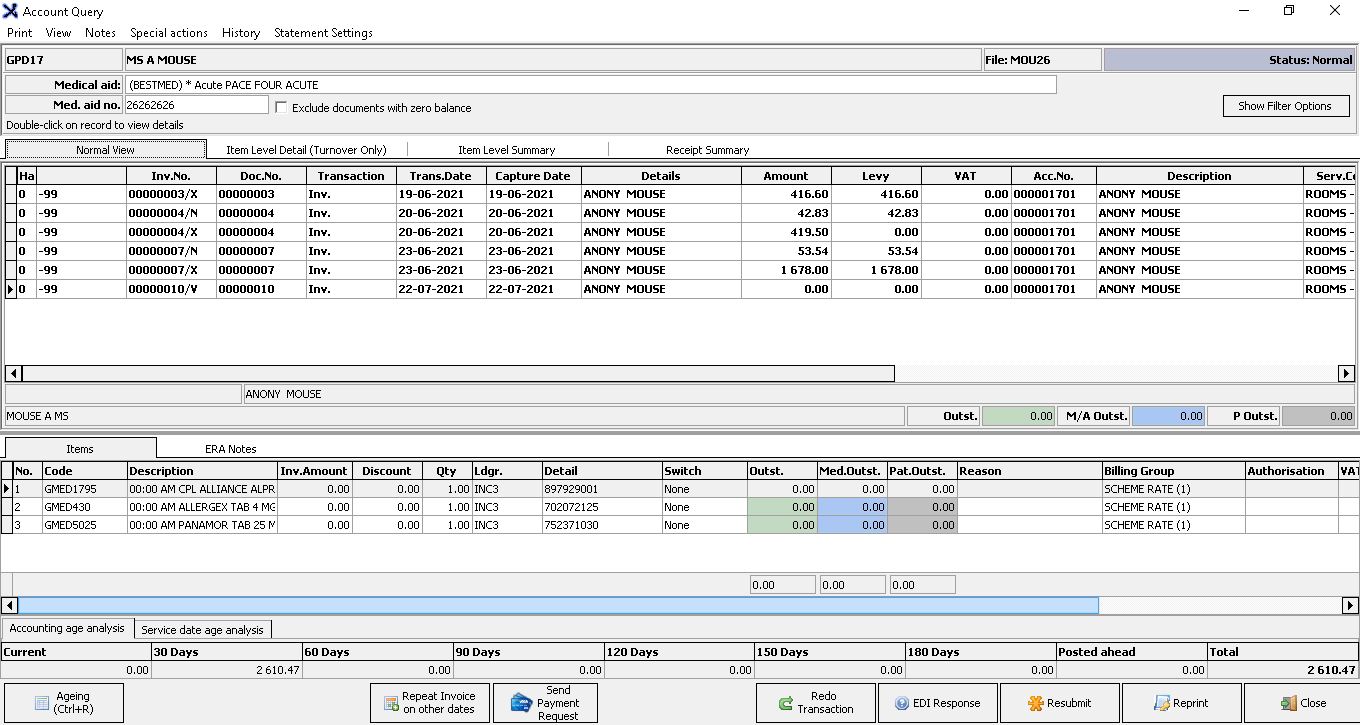Open the Statement Settings menu
Viewport: 1360px width, 725px height.
[323, 33]
